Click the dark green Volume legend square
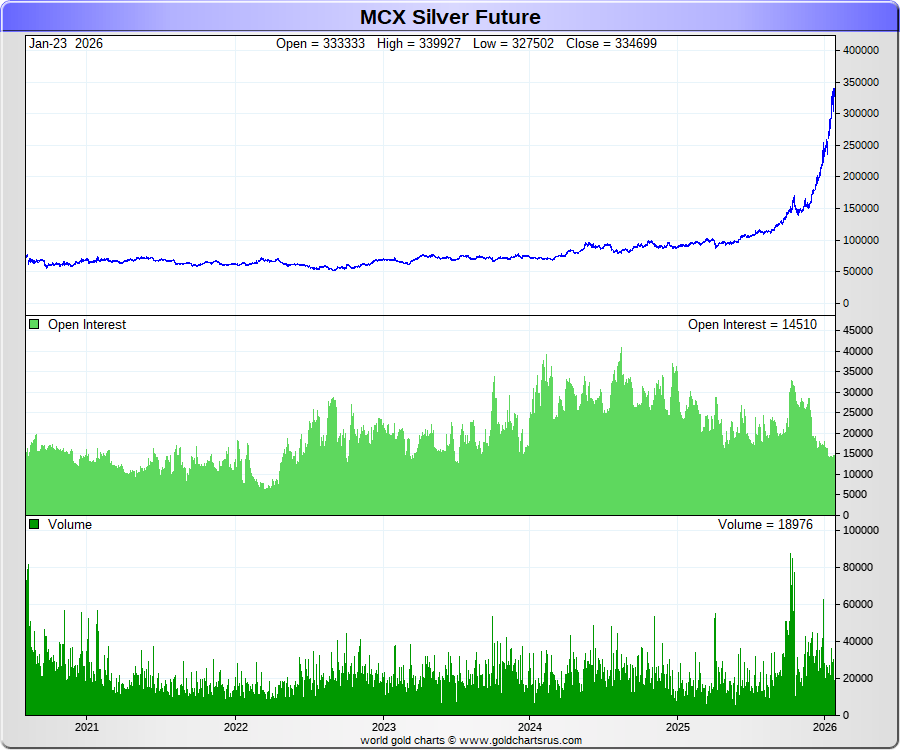This screenshot has width=900, height=750. (34, 524)
